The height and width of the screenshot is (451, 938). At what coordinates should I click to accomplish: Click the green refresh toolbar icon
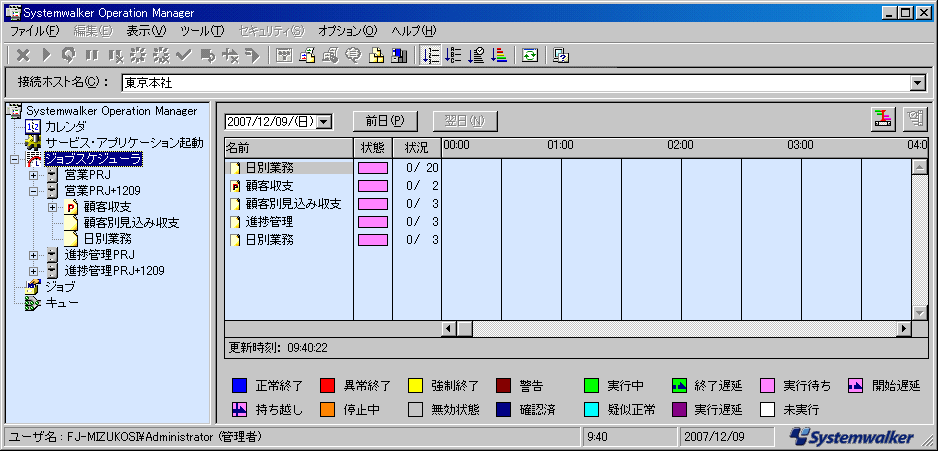tap(530, 56)
